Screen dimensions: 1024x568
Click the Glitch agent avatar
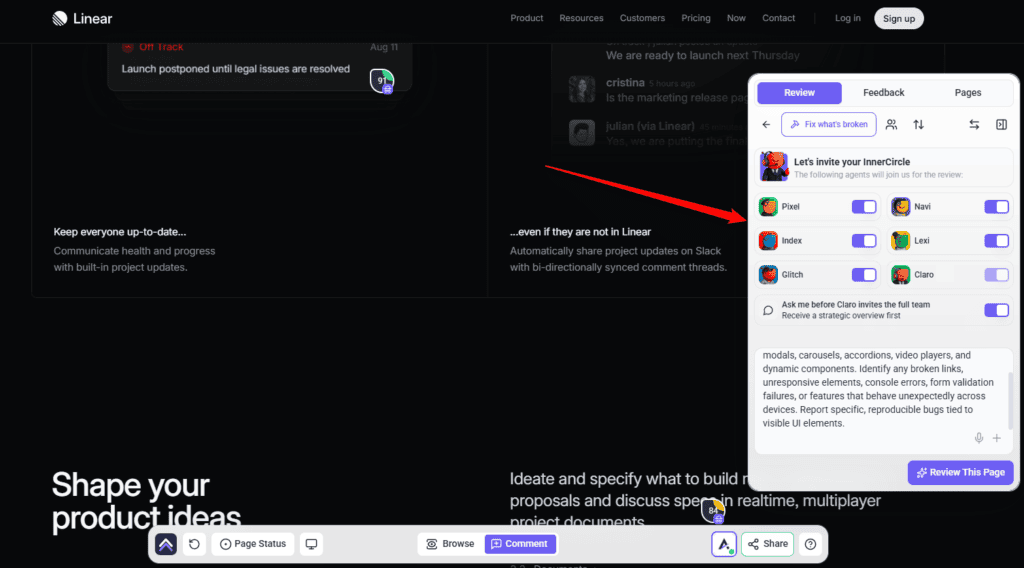point(768,275)
